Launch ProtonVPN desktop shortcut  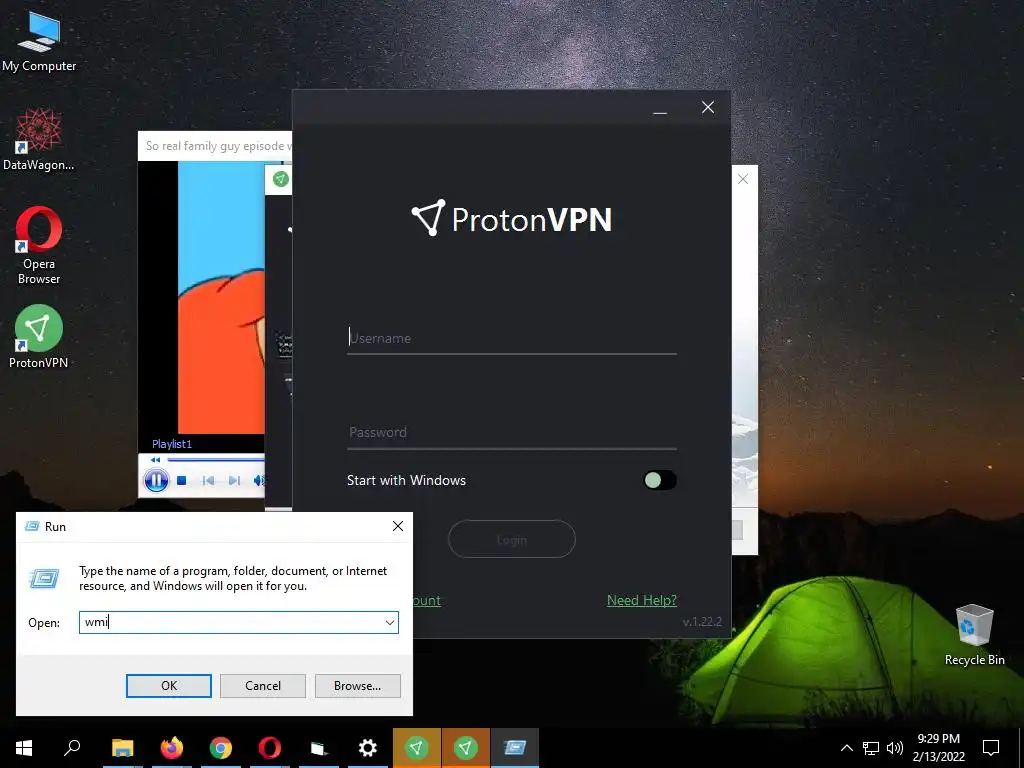tap(39, 337)
